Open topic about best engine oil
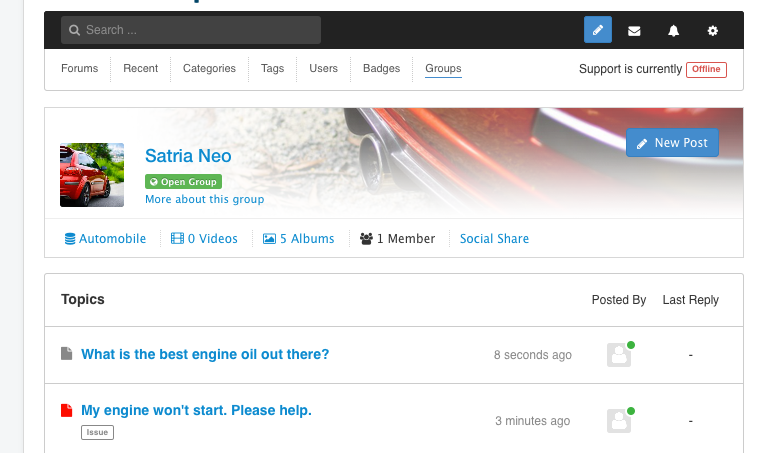The height and width of the screenshot is (453, 762). [205, 354]
